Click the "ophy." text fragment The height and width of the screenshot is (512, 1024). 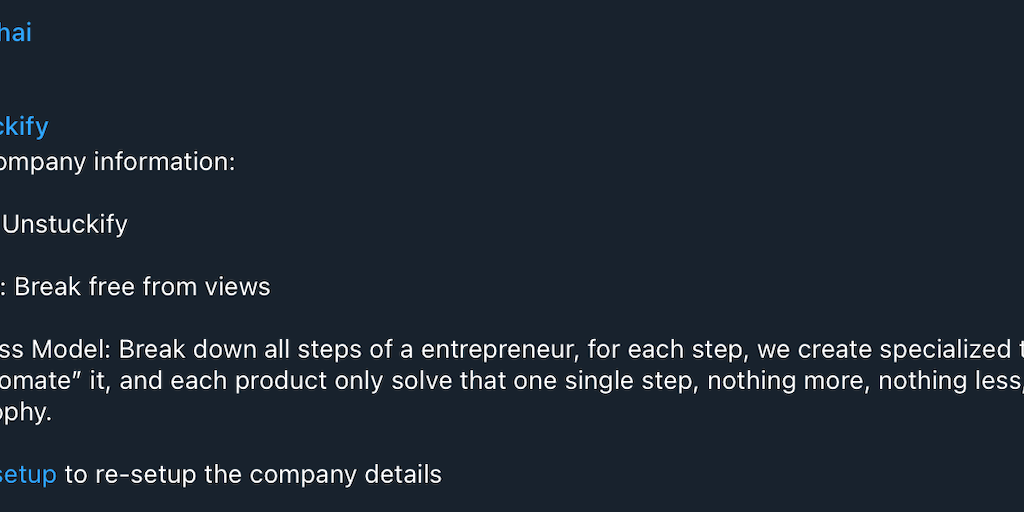click(25, 412)
